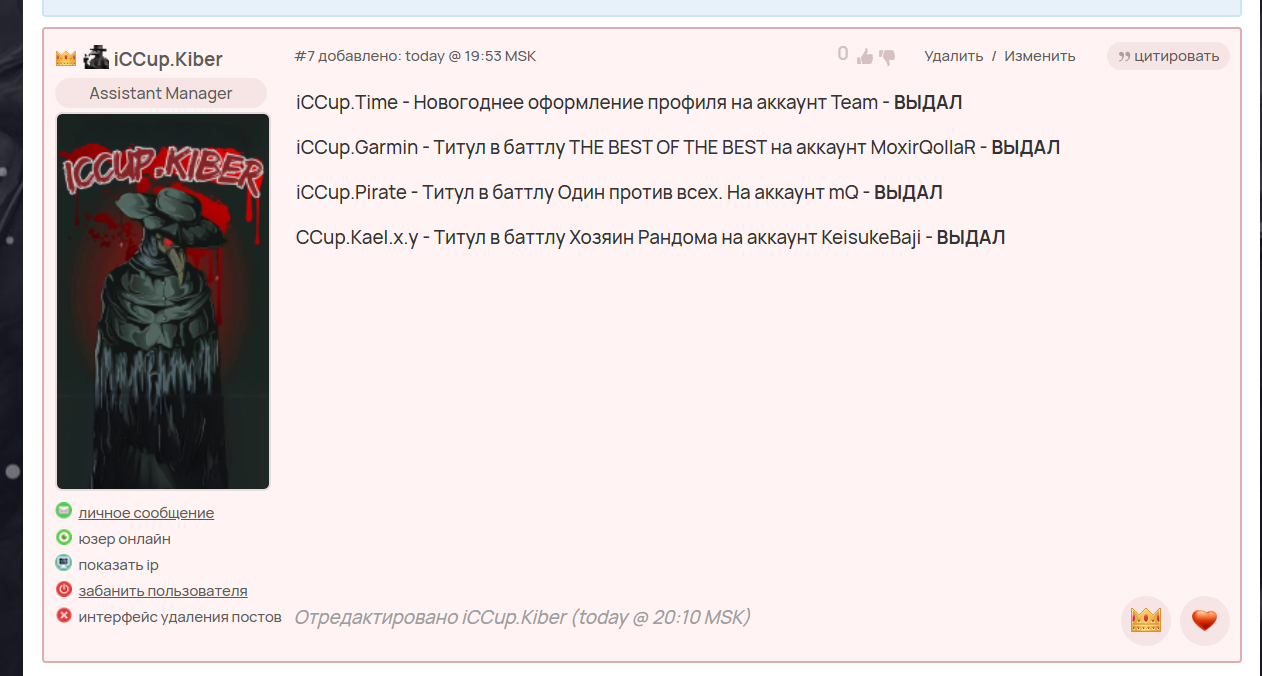The height and width of the screenshot is (676, 1262).
Task: Click the plague doctor mini avatar icon
Action: point(96,58)
